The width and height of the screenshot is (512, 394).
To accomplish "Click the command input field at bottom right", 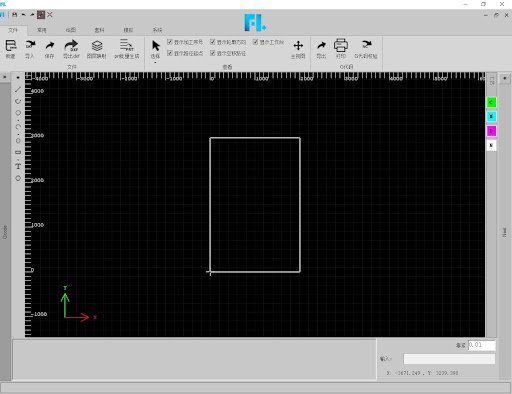I will (449, 359).
